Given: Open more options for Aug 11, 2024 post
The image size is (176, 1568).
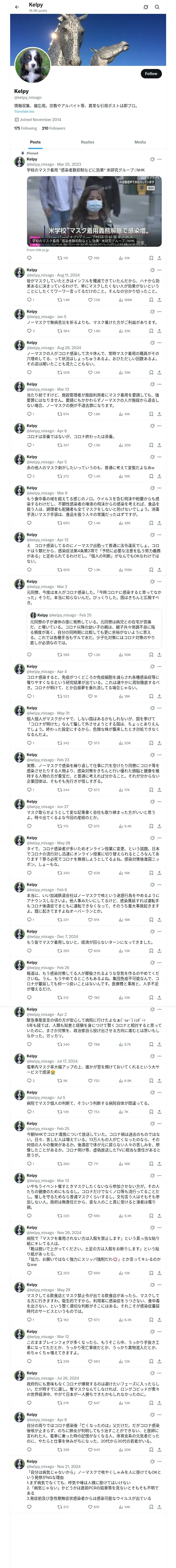Looking at the screenshot, I should [x=160, y=270].
